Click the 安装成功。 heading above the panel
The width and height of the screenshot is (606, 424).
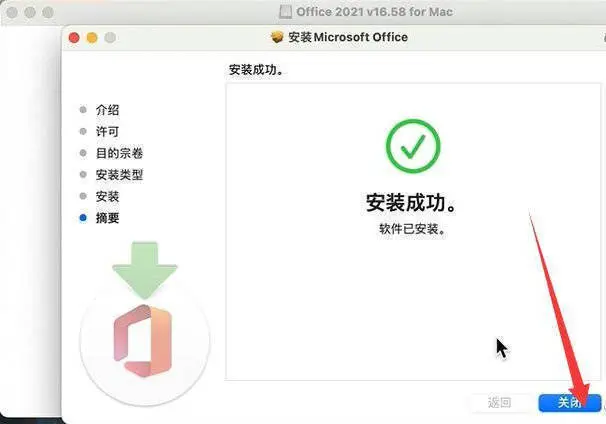coord(256,70)
